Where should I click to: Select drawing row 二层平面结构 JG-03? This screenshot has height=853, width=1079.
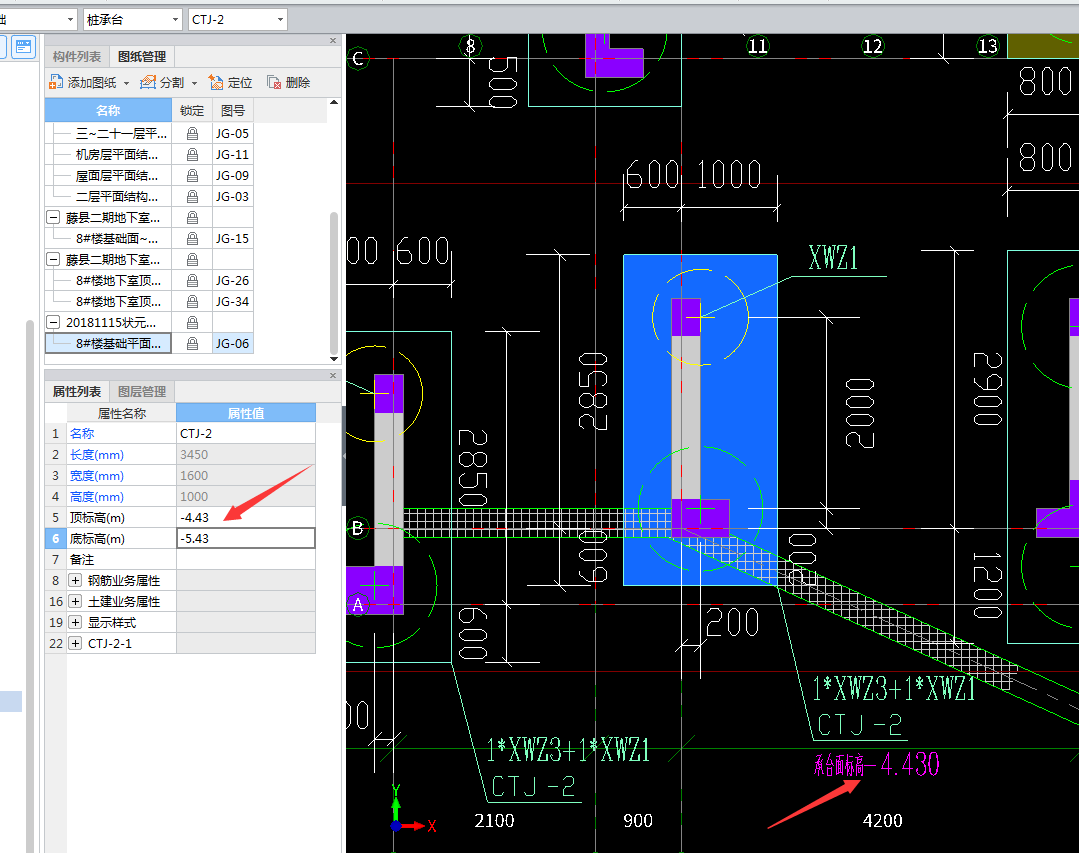tap(149, 197)
